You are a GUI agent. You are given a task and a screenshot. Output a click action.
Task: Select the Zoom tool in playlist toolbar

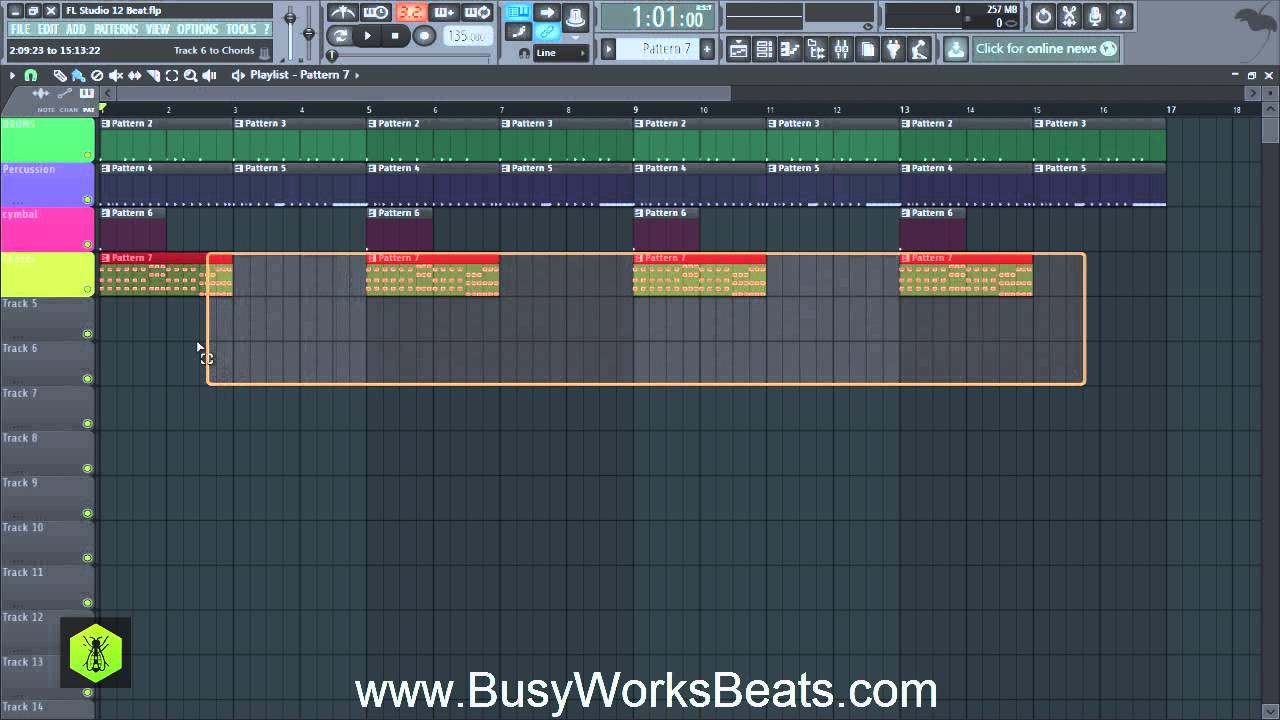[x=190, y=75]
